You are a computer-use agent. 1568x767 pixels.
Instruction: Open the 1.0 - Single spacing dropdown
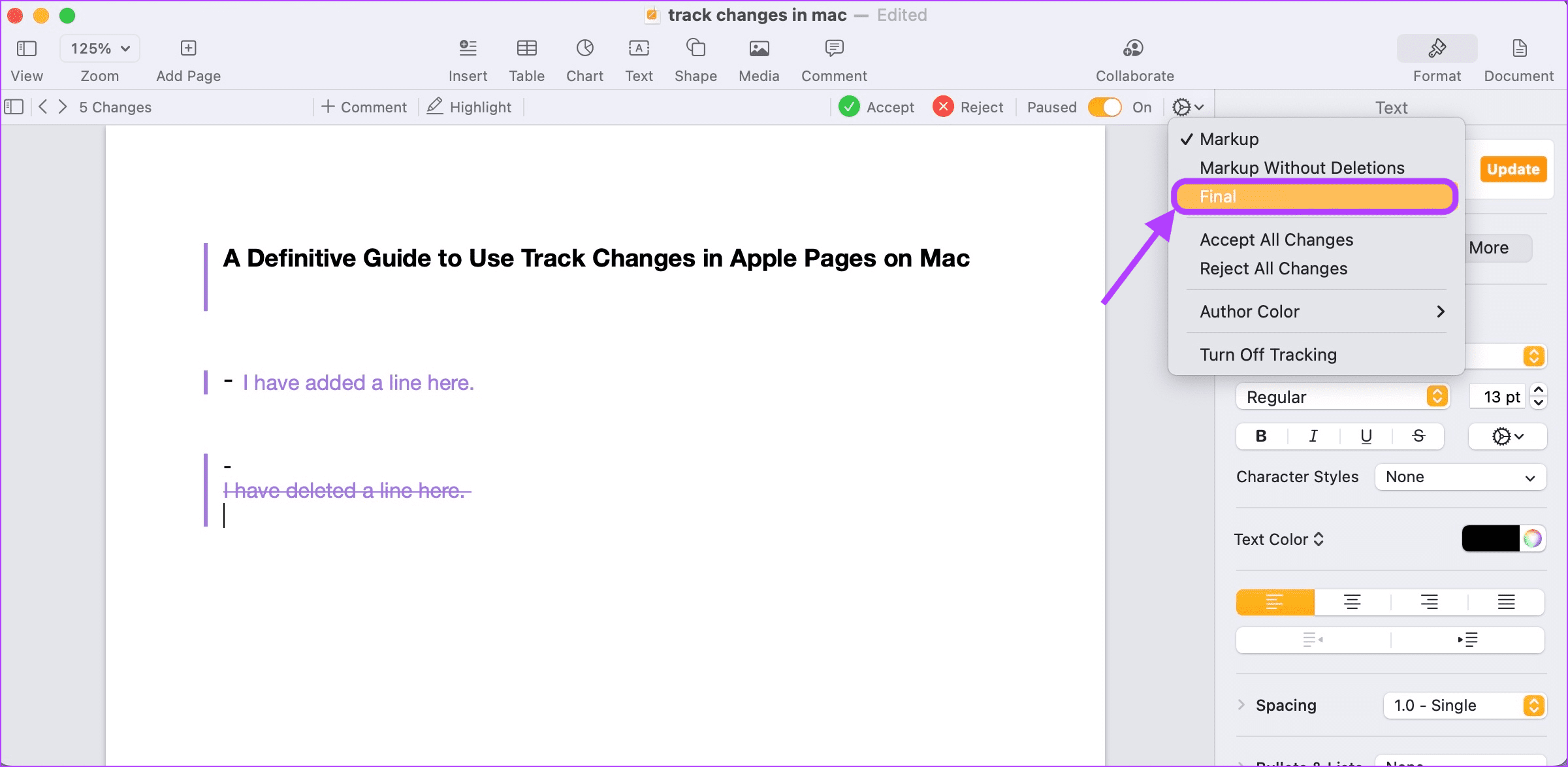pos(1464,706)
